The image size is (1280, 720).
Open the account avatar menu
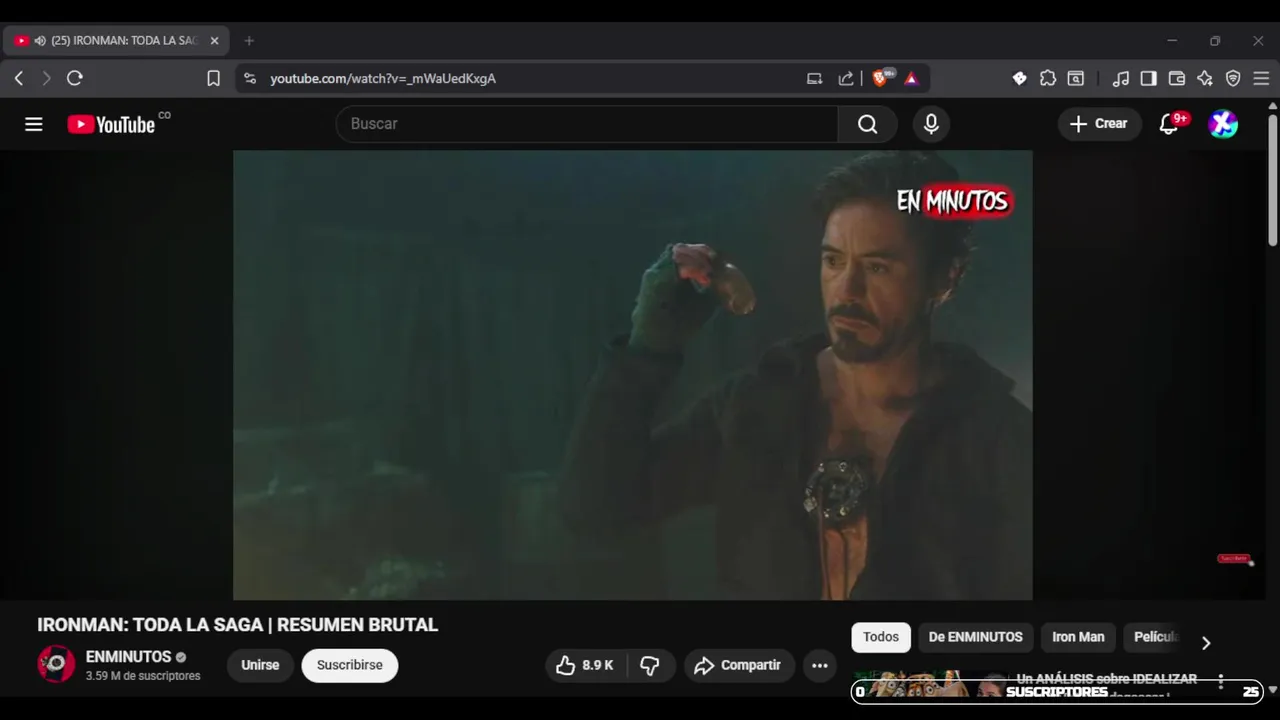[1223, 124]
